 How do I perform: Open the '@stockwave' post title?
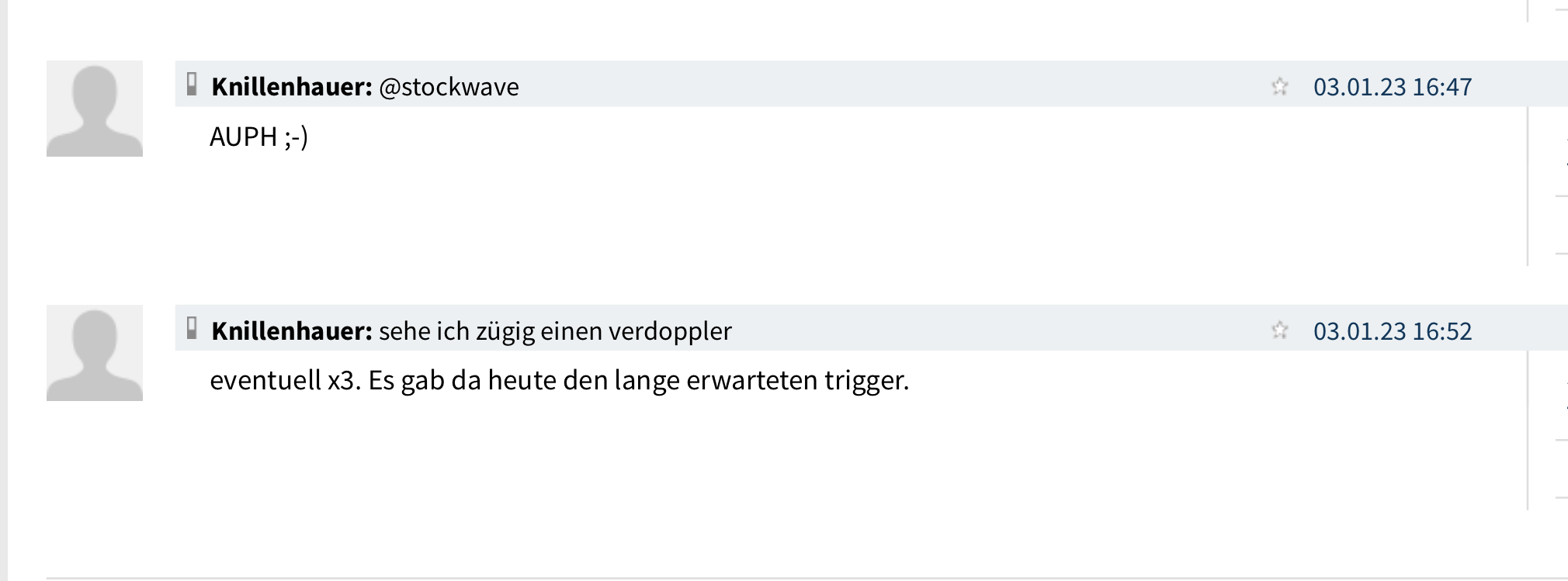point(449,87)
